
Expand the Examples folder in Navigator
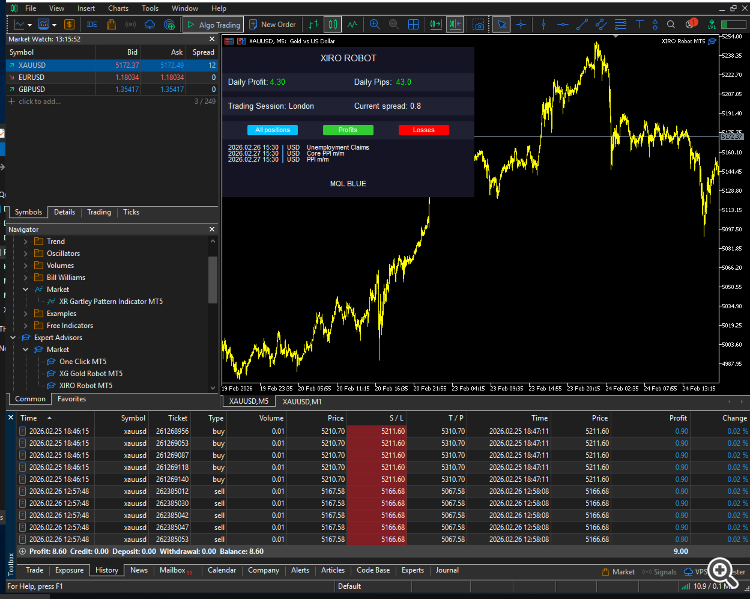click(x=25, y=313)
